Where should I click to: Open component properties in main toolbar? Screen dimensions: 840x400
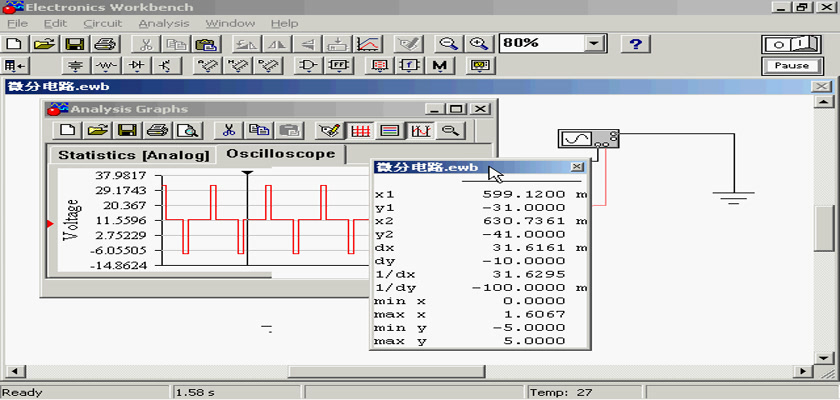(408, 43)
